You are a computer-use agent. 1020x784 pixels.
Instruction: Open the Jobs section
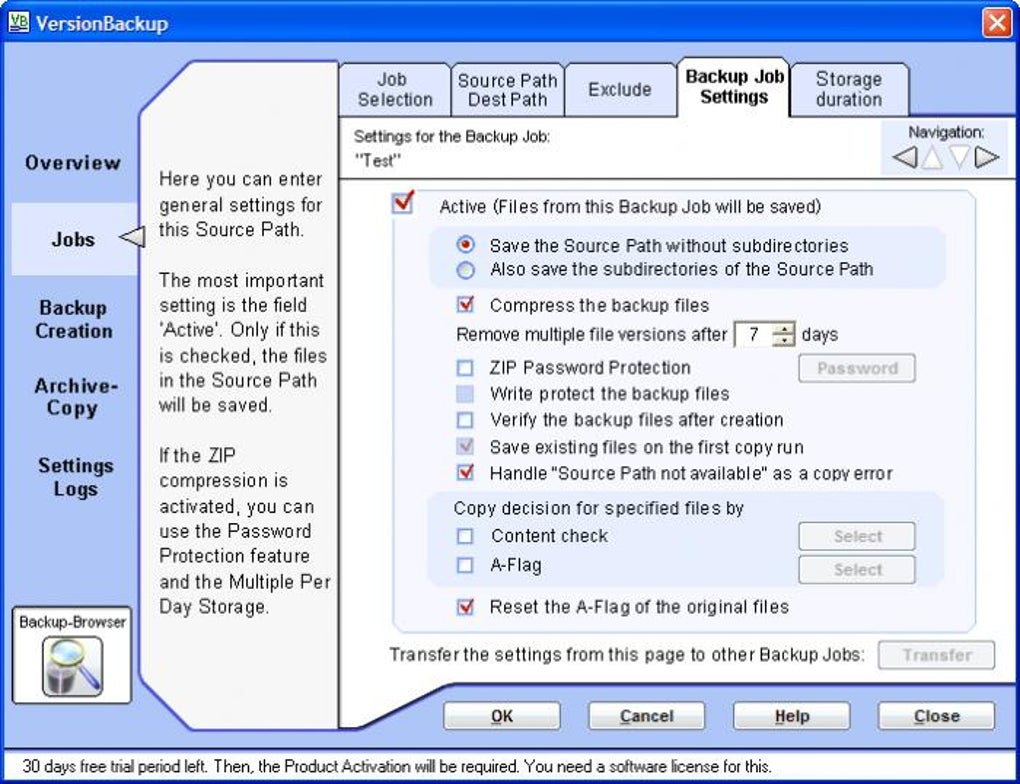[x=74, y=239]
